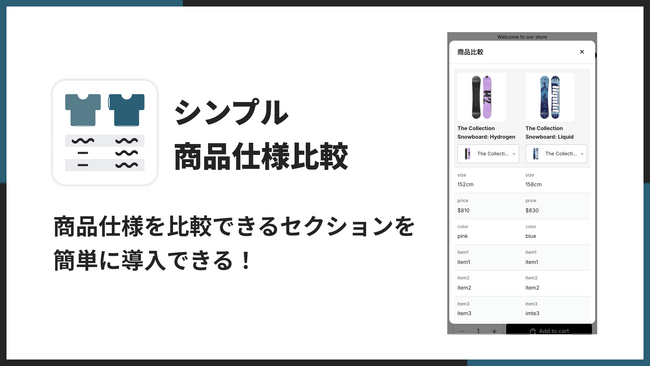Click the 'Welcome to our store' banner

[x=522, y=37]
